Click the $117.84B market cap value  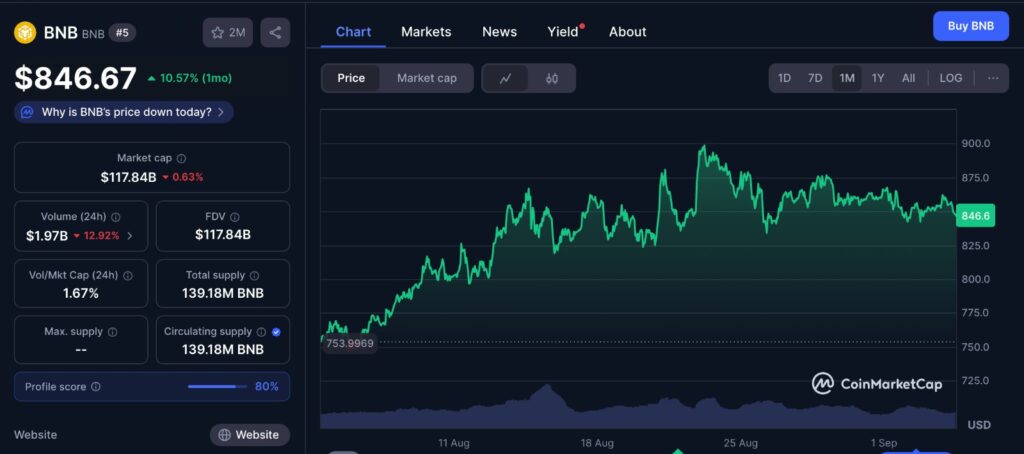[x=128, y=177]
